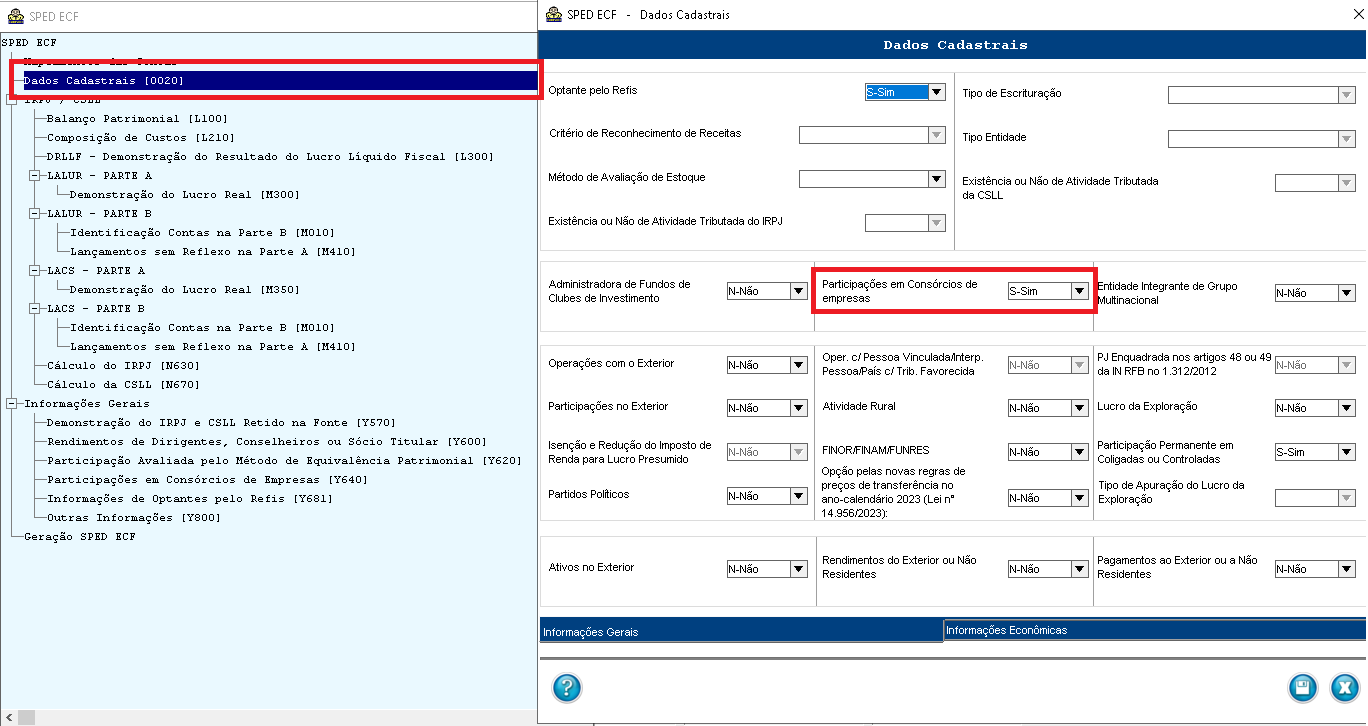Open Rendimentos de Dirigentes [Y600]

tap(267, 441)
